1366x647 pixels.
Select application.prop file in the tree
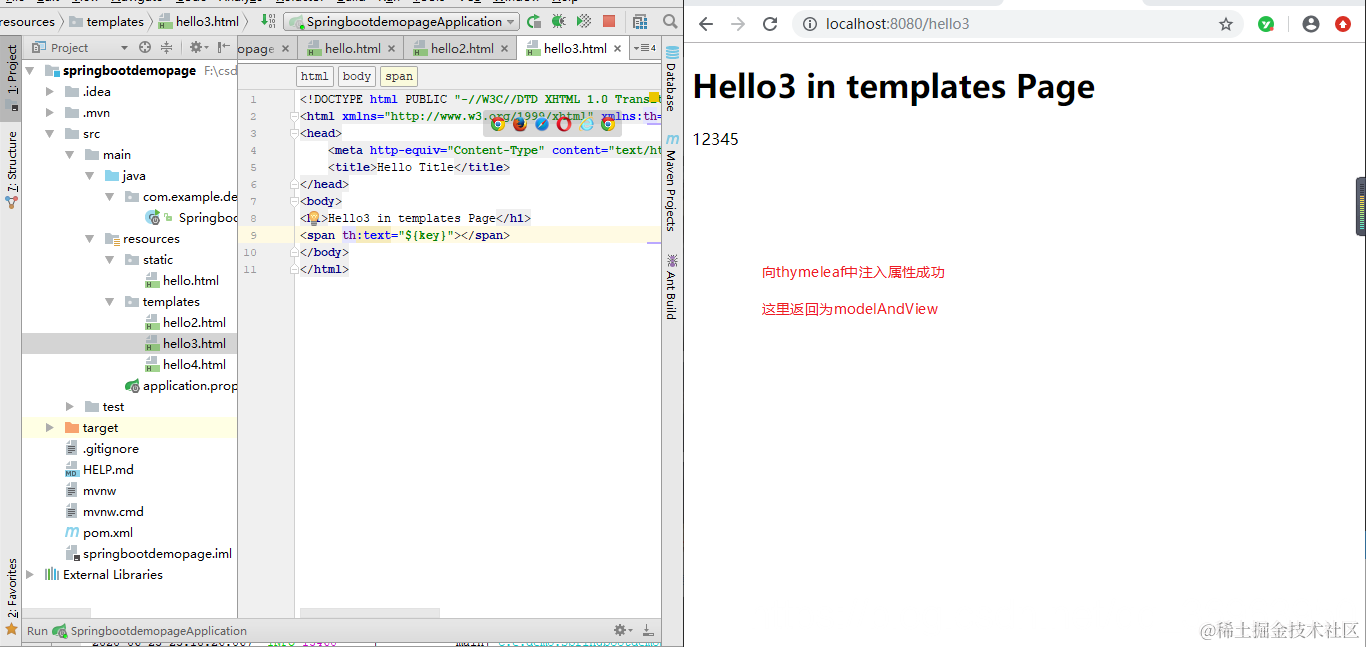coord(180,386)
